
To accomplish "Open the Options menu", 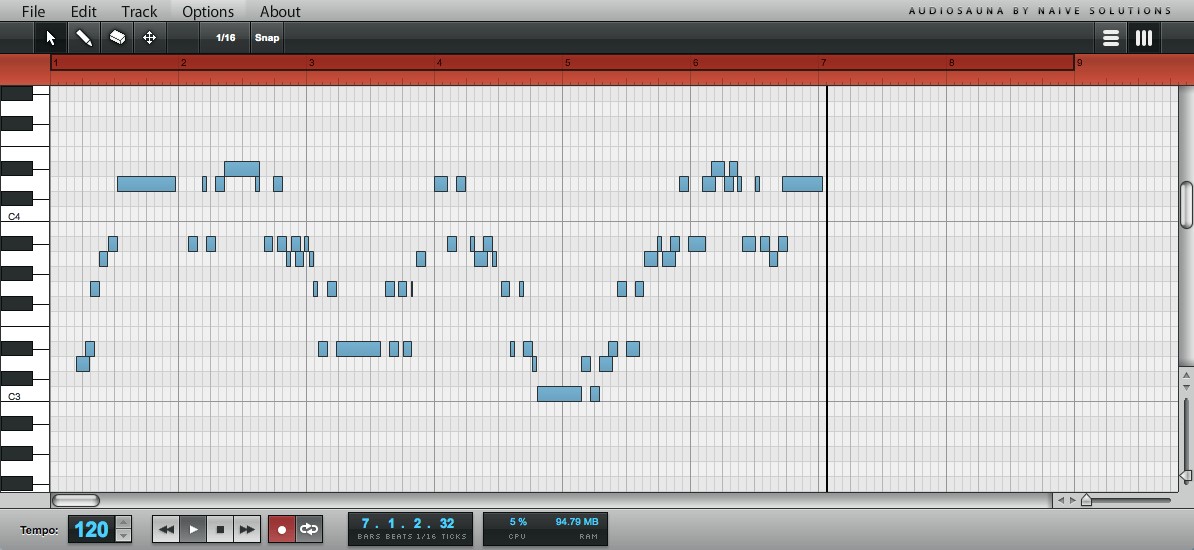I will pos(208,11).
